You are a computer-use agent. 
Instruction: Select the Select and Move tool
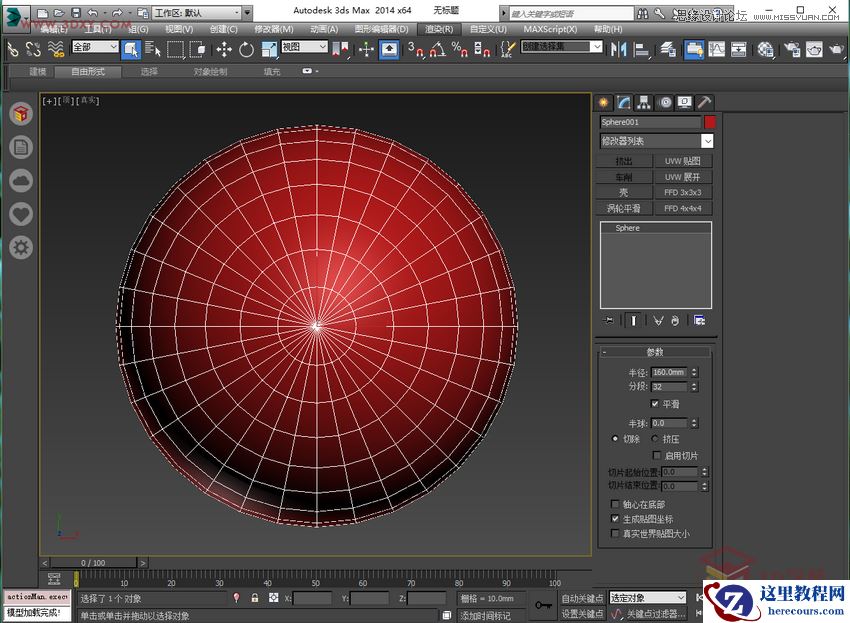coord(225,47)
